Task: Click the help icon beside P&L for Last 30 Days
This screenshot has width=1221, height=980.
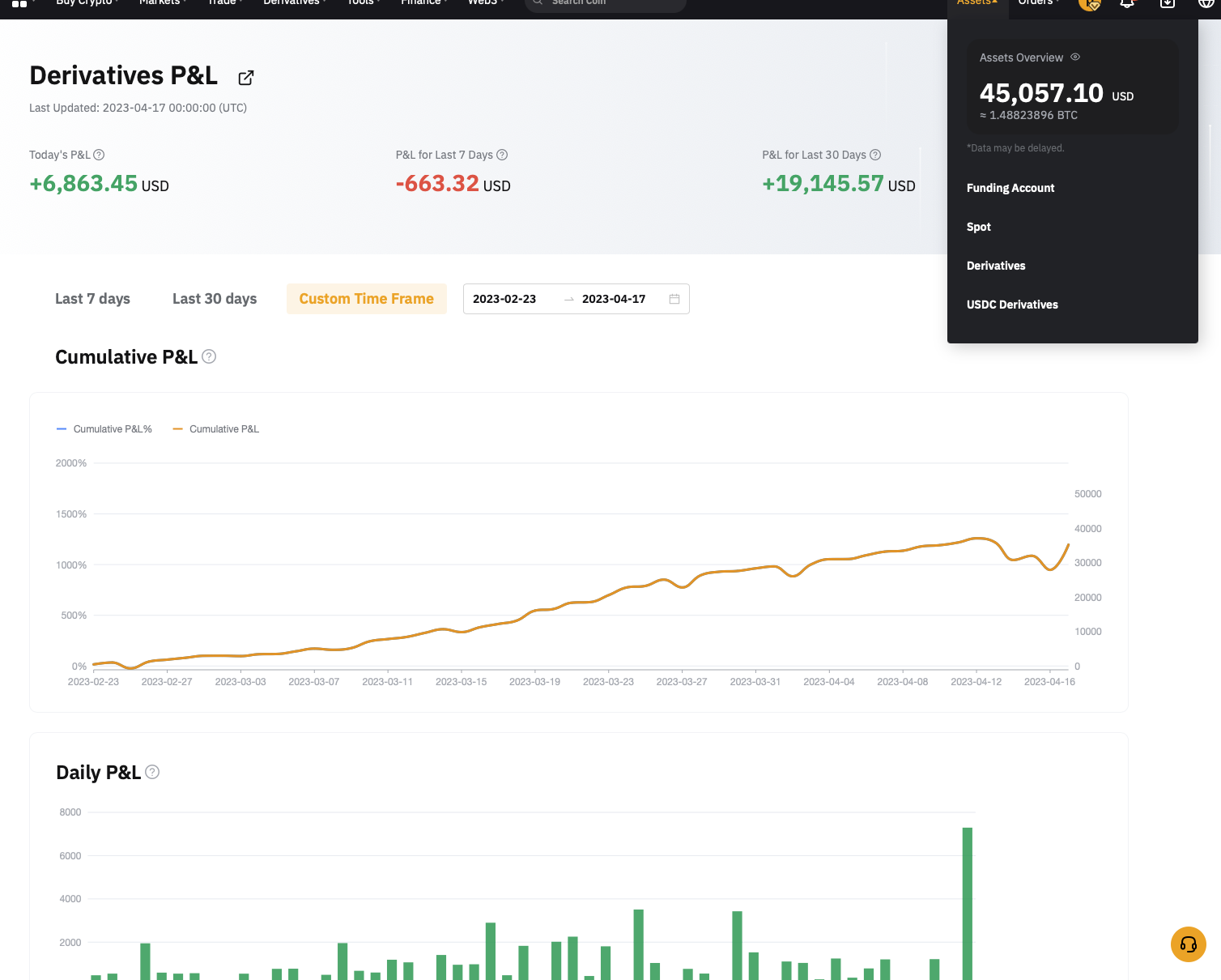Action: click(875, 155)
